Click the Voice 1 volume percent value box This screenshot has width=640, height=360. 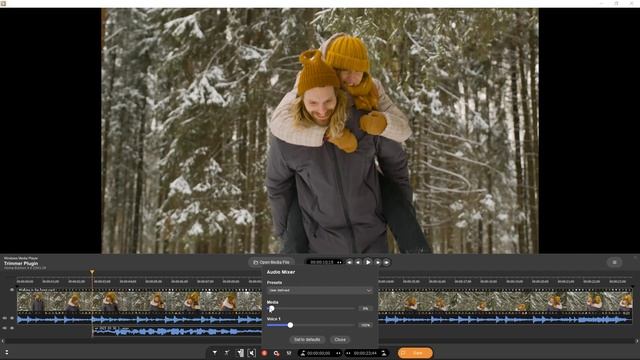coord(366,325)
